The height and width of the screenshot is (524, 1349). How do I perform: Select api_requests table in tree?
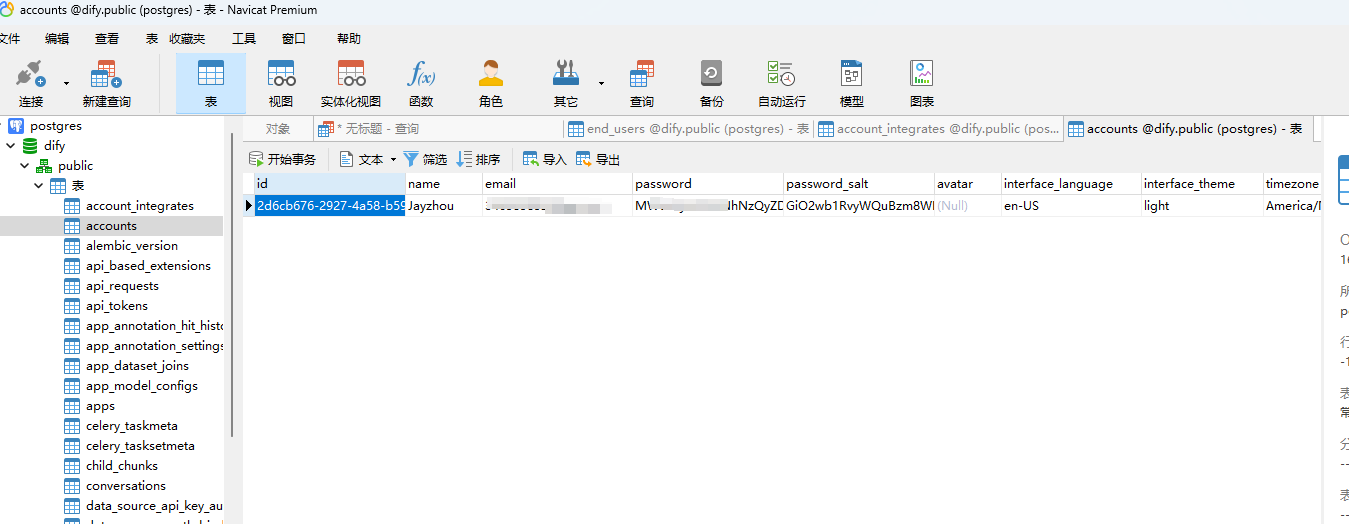tap(122, 286)
